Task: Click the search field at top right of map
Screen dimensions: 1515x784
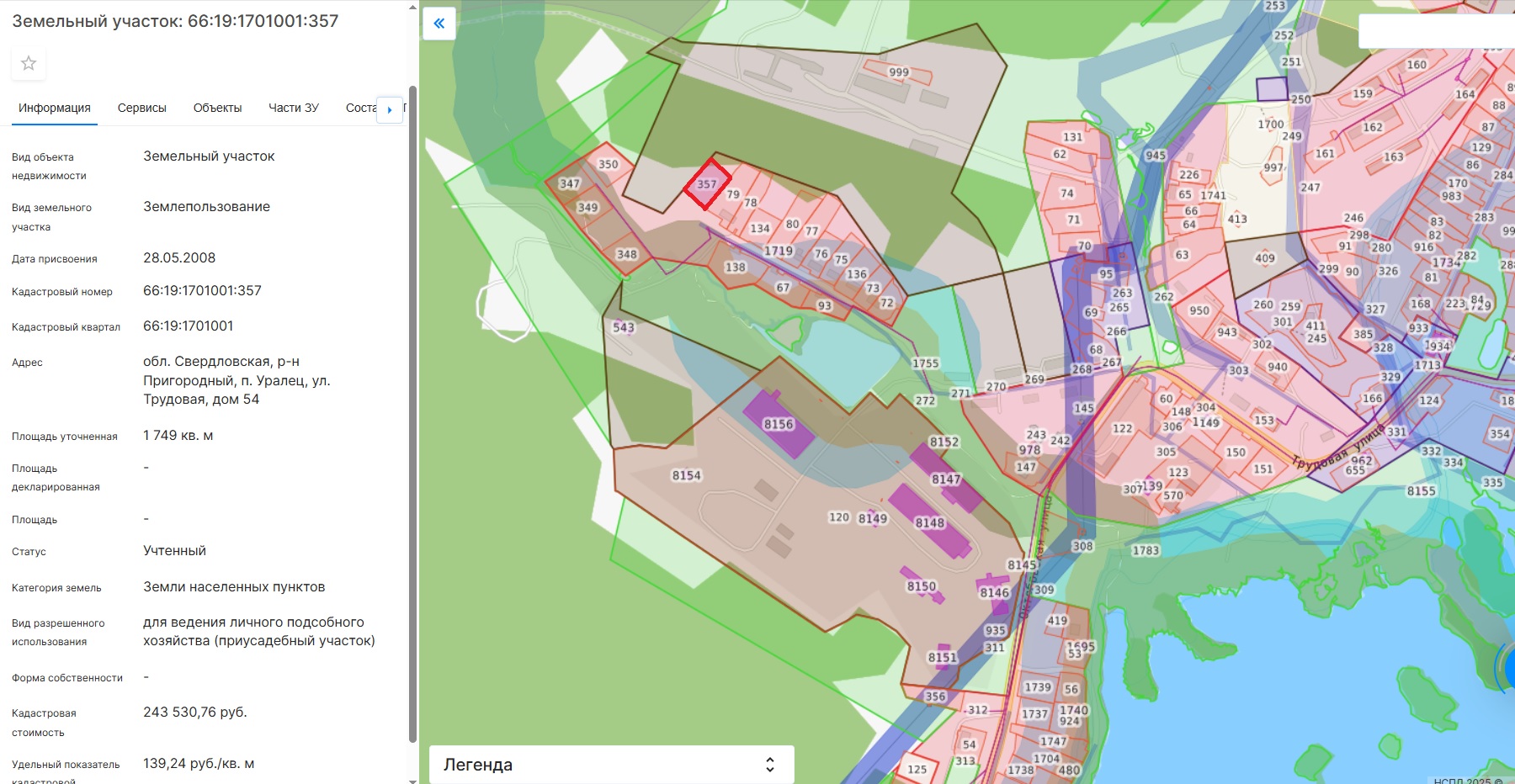Action: coord(1435,31)
